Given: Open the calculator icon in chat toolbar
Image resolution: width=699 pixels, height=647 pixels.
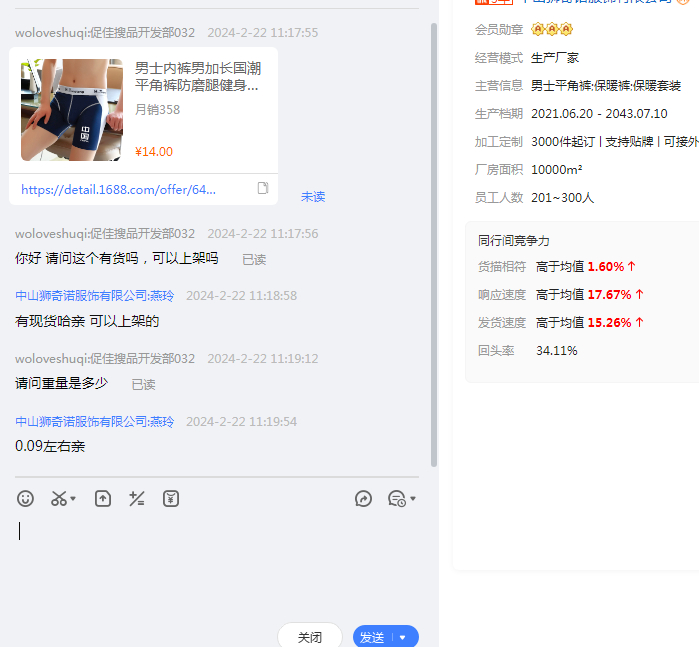Looking at the screenshot, I should 137,498.
